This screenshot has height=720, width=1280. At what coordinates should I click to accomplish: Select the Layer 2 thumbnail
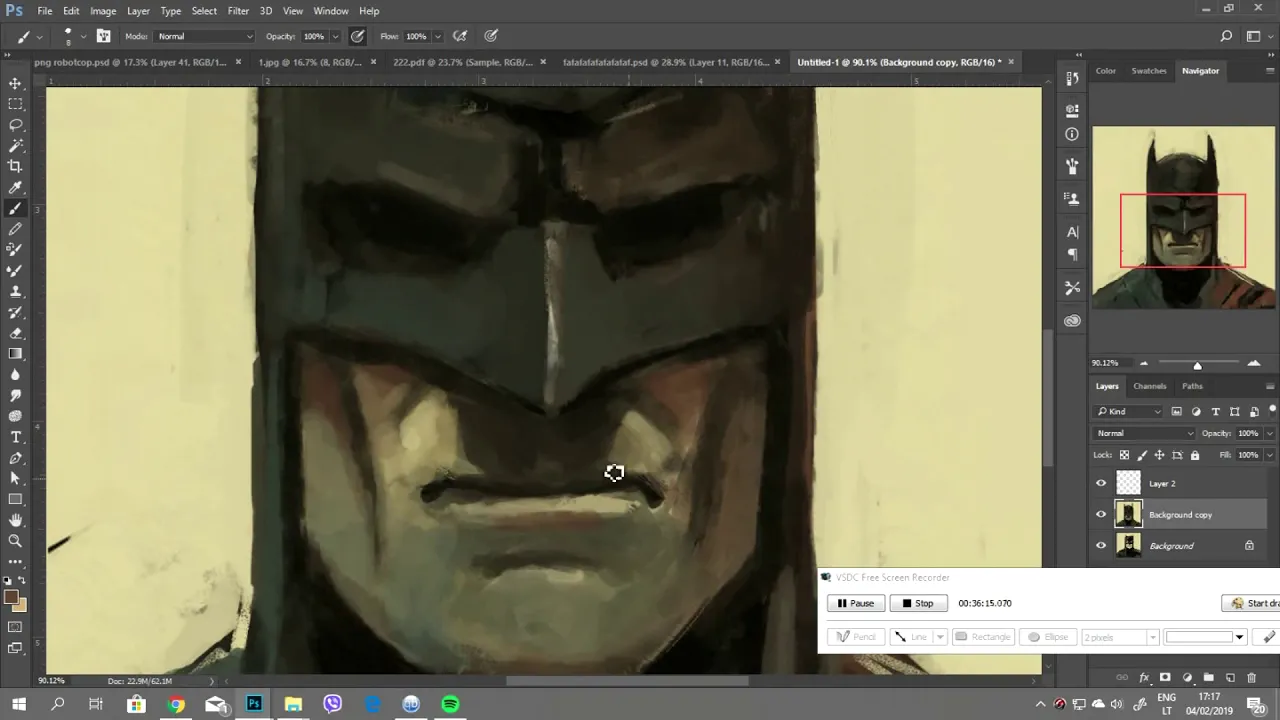point(1128,484)
